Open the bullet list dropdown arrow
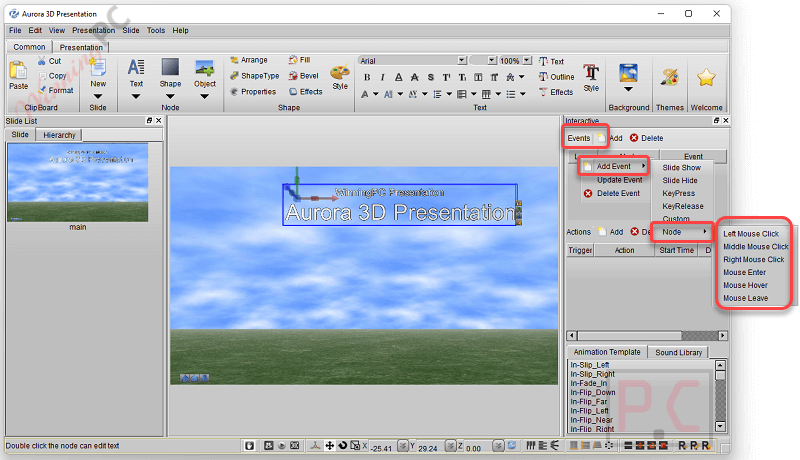The height and width of the screenshot is (460, 800). click(x=522, y=94)
